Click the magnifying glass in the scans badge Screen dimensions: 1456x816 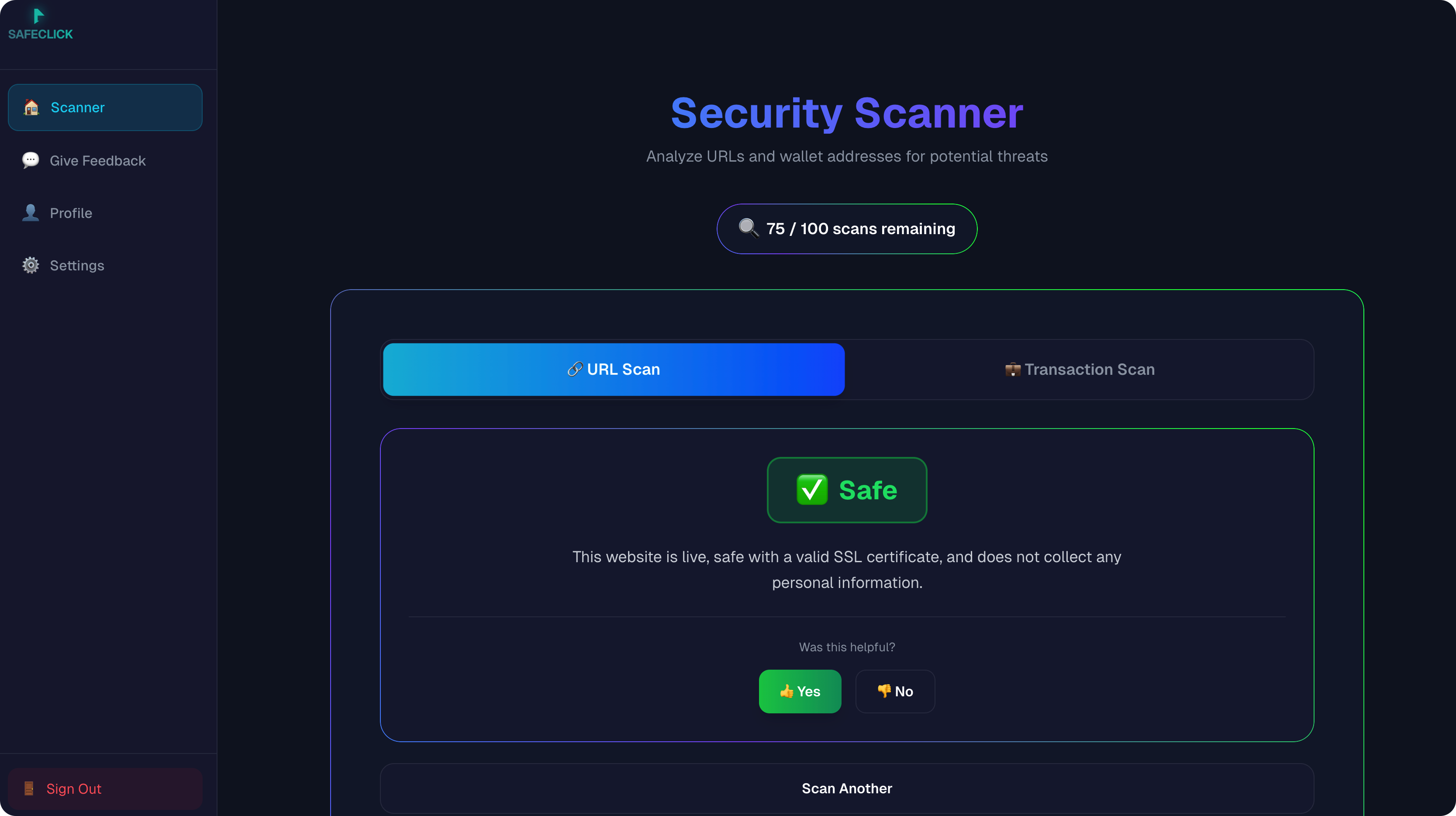(748, 228)
